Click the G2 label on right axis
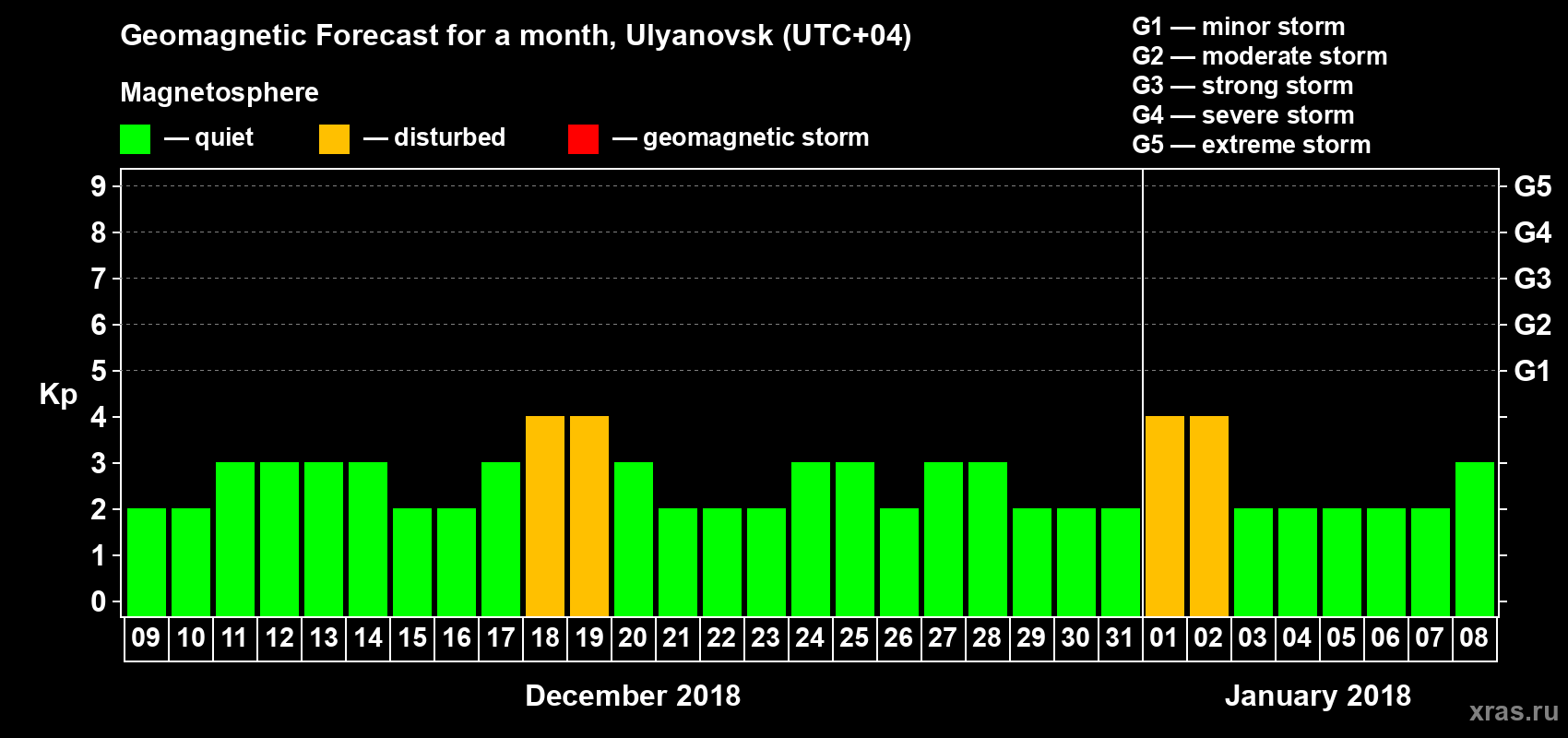The height and width of the screenshot is (738, 1568). click(1533, 325)
